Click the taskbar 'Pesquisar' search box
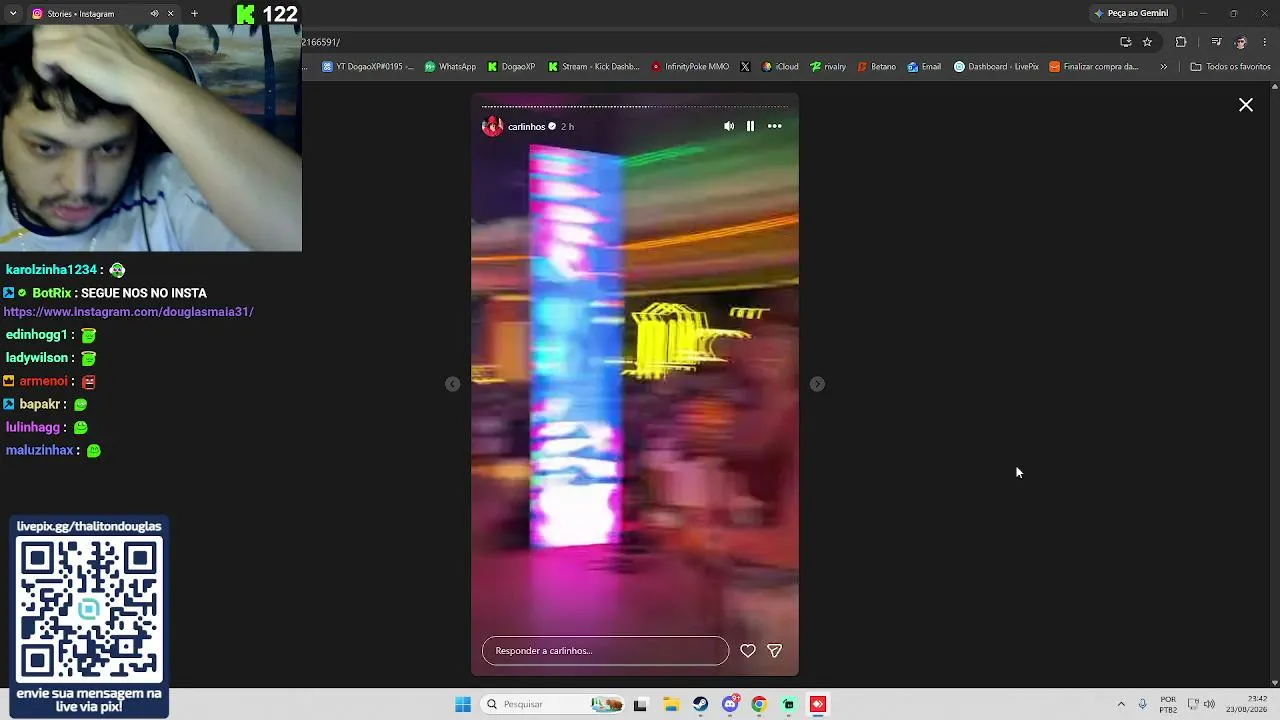 (x=552, y=704)
